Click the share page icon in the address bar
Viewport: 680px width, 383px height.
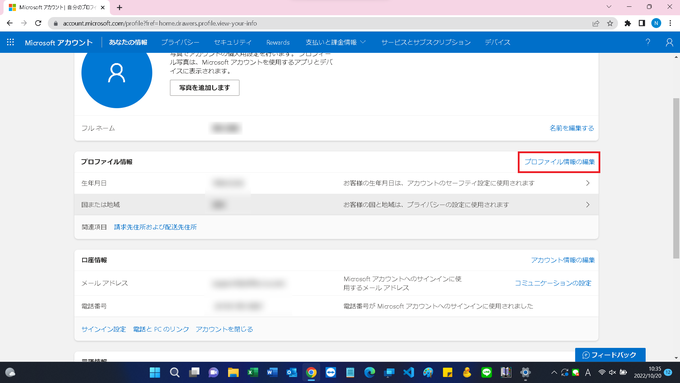click(595, 23)
